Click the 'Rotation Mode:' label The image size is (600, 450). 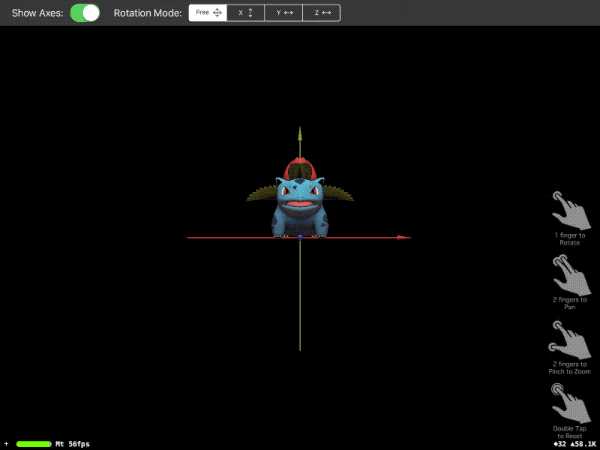[x=148, y=13]
